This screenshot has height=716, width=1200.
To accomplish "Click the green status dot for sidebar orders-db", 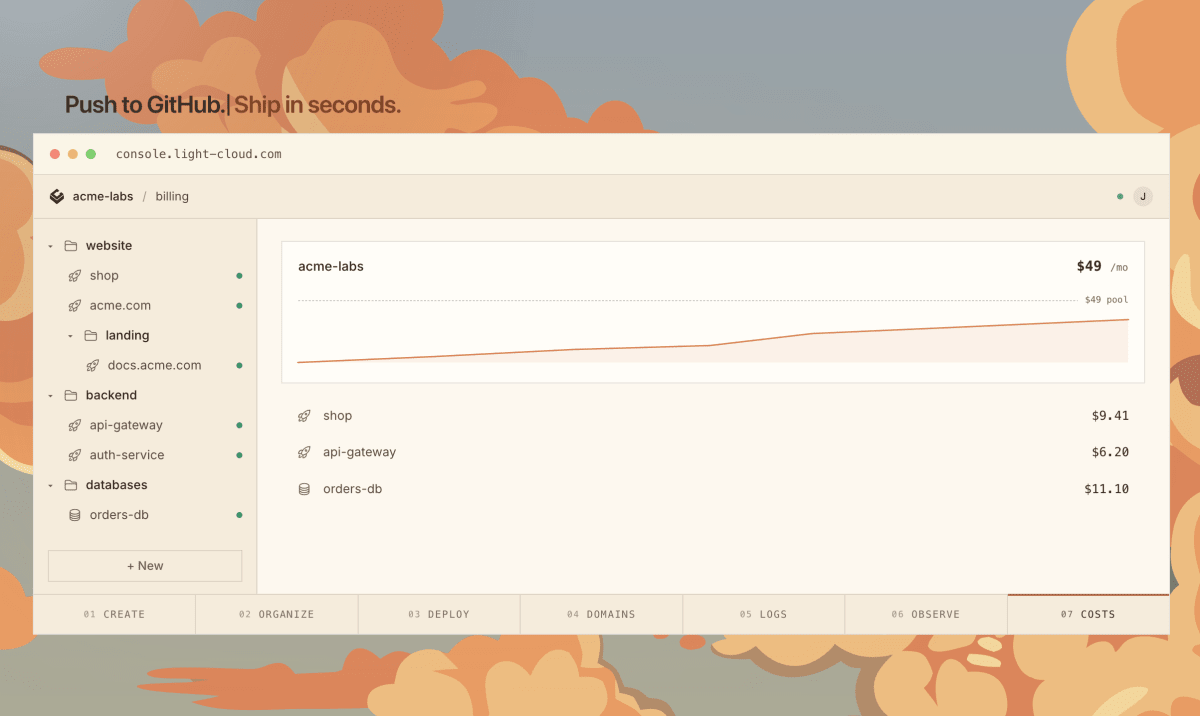I will point(239,516).
